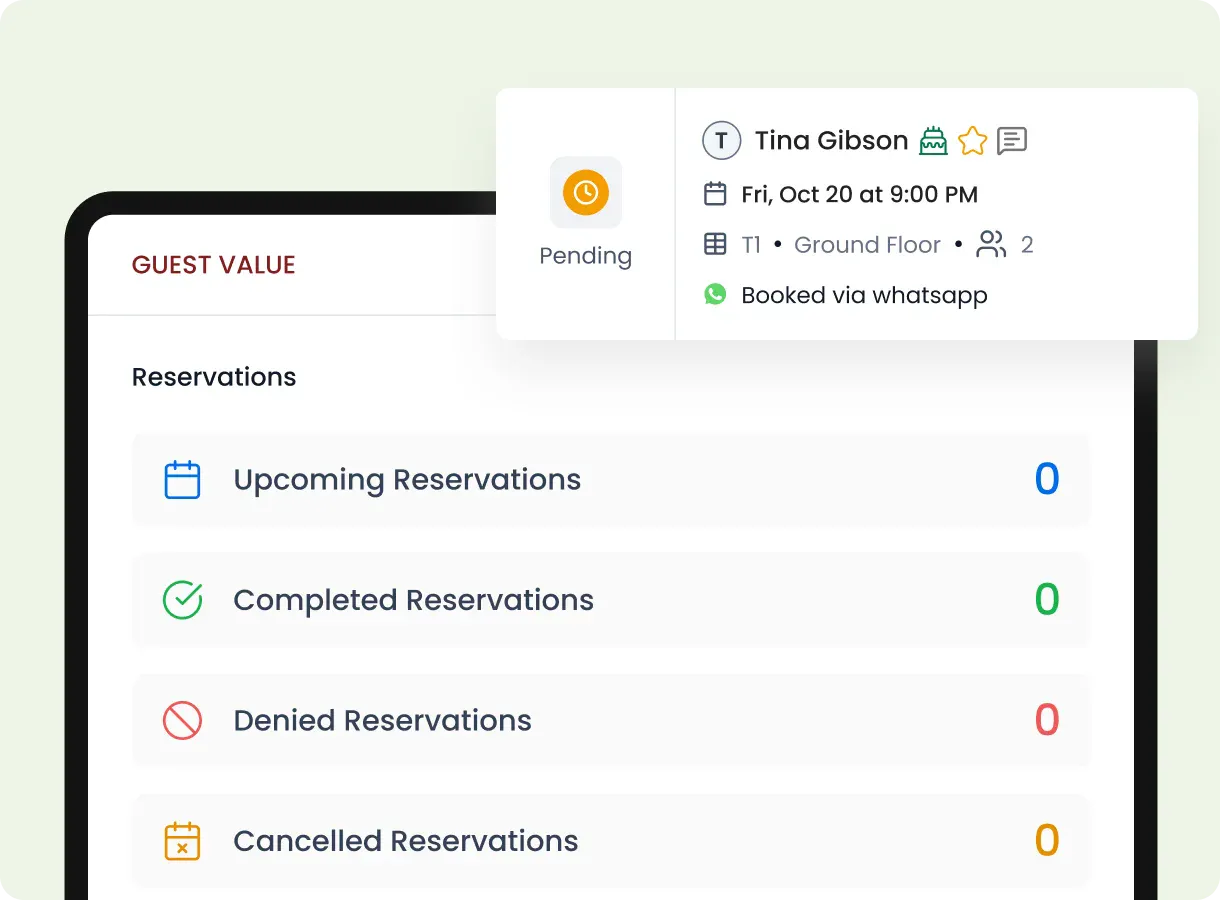The height and width of the screenshot is (900, 1220).
Task: Select the Cancelled Reservations row
Action: pos(610,841)
